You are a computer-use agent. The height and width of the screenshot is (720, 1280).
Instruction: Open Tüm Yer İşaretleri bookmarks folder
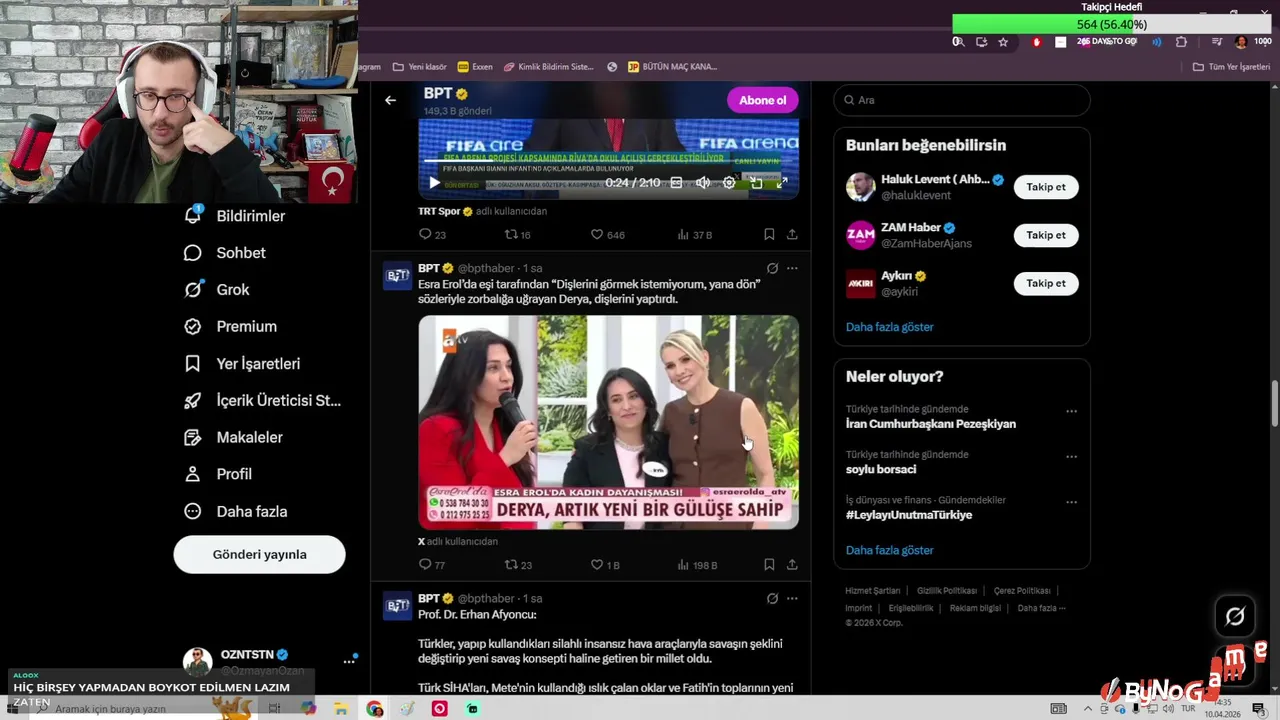[1231, 67]
